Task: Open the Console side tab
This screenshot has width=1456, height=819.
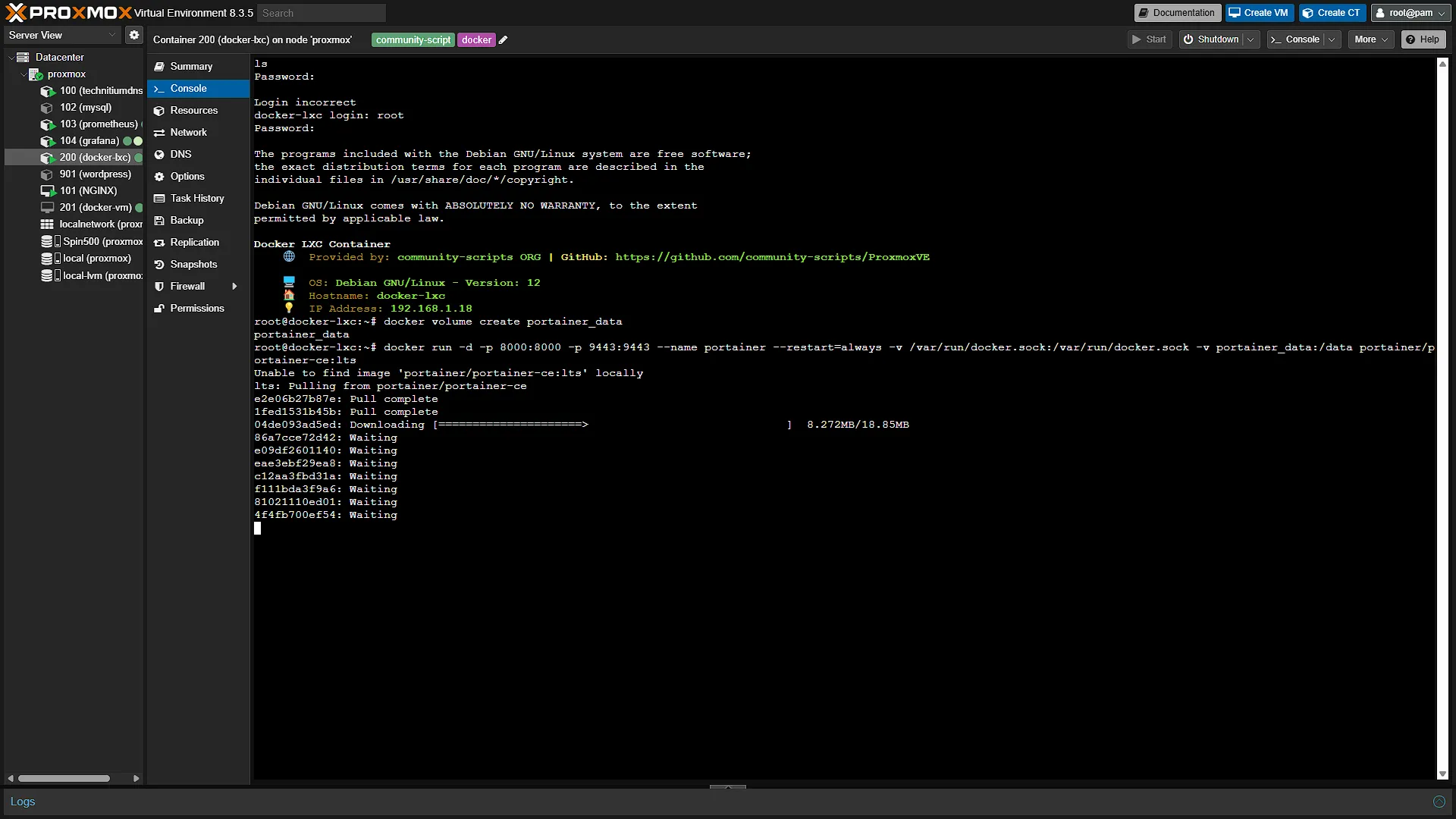Action: point(199,89)
